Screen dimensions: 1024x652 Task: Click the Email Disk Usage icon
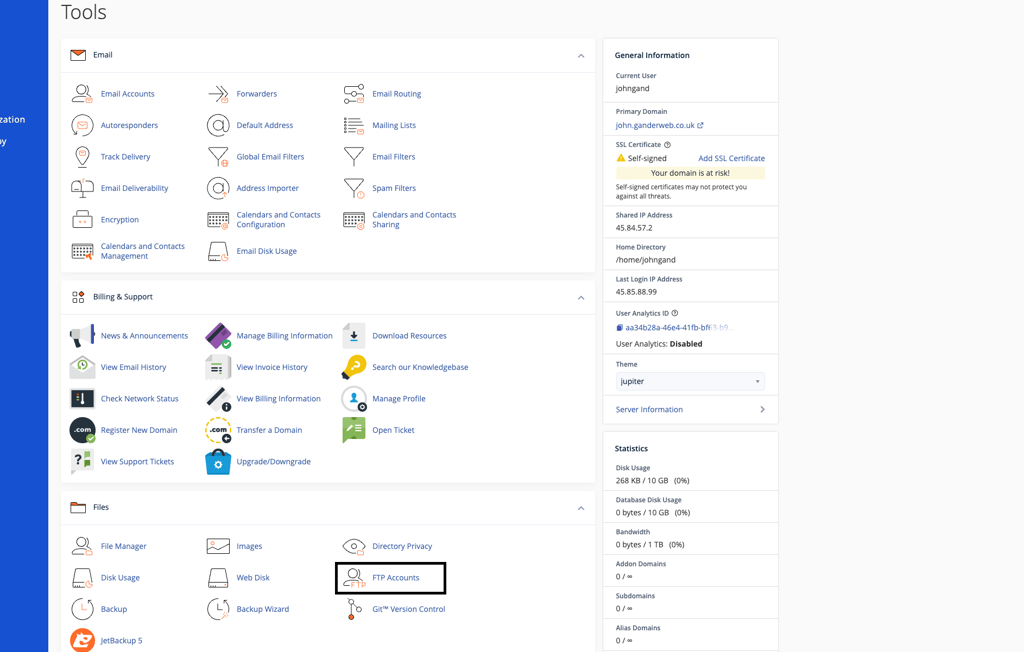pyautogui.click(x=217, y=251)
